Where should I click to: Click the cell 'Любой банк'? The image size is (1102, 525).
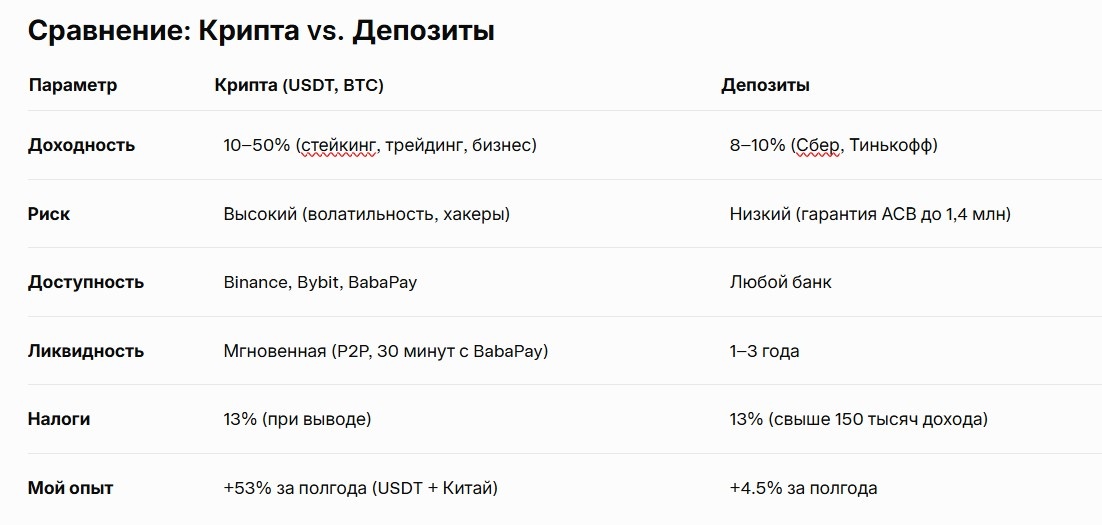tap(781, 283)
